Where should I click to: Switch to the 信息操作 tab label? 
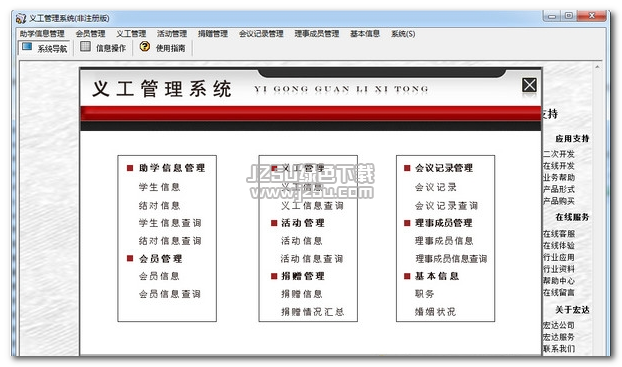[111, 48]
